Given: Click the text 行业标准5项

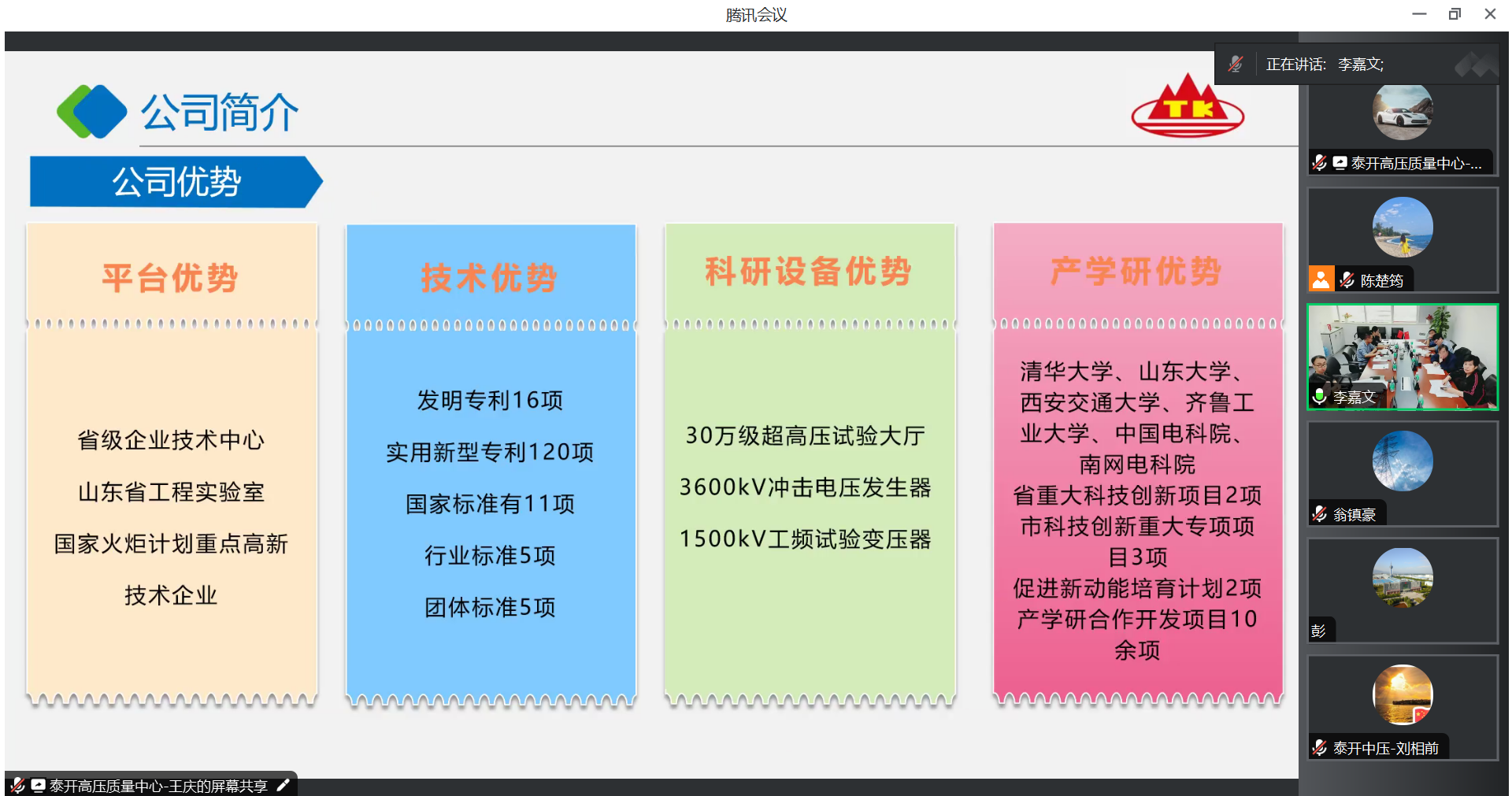Looking at the screenshot, I should tap(490, 556).
